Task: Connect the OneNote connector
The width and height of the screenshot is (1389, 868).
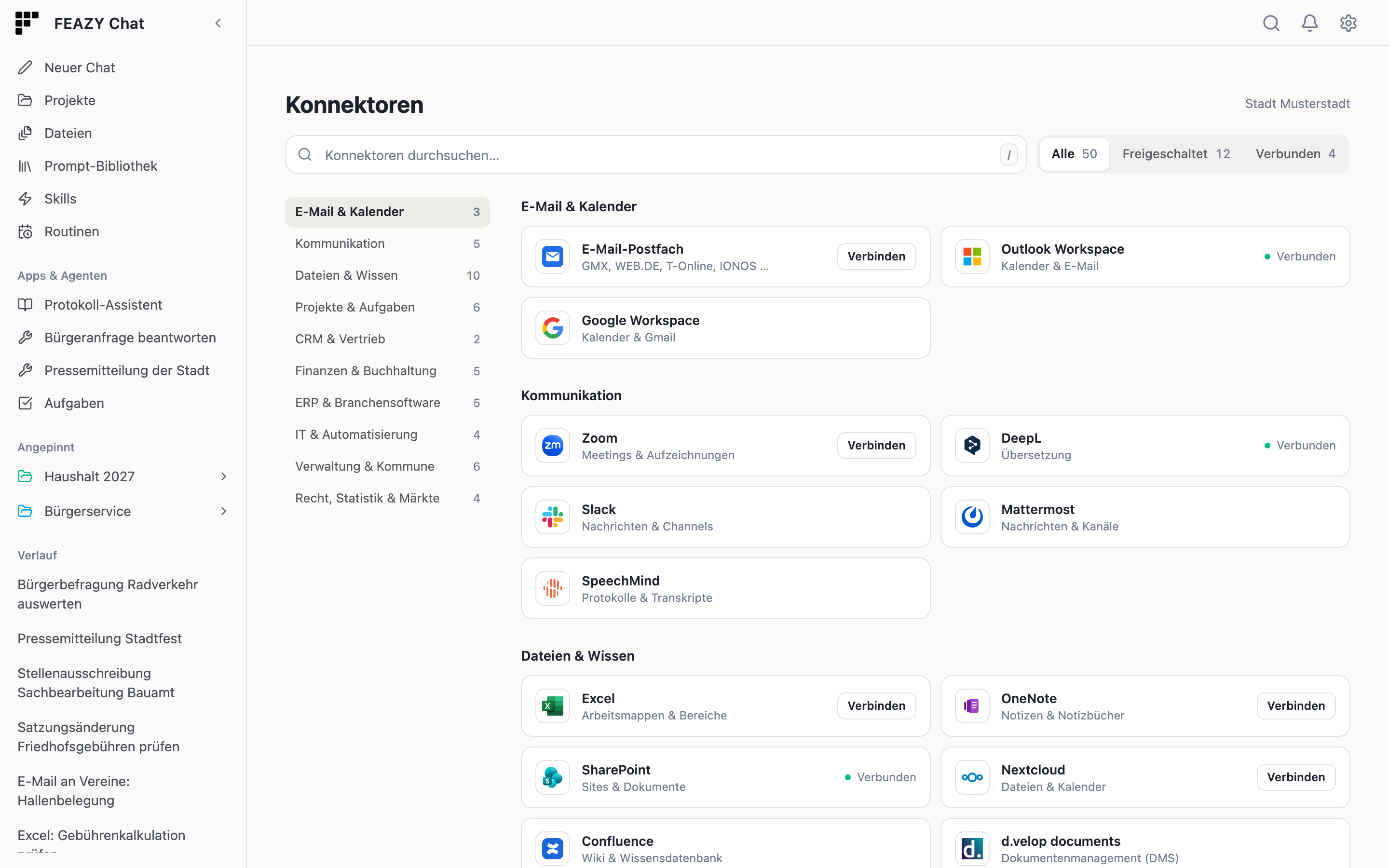Action: tap(1295, 705)
